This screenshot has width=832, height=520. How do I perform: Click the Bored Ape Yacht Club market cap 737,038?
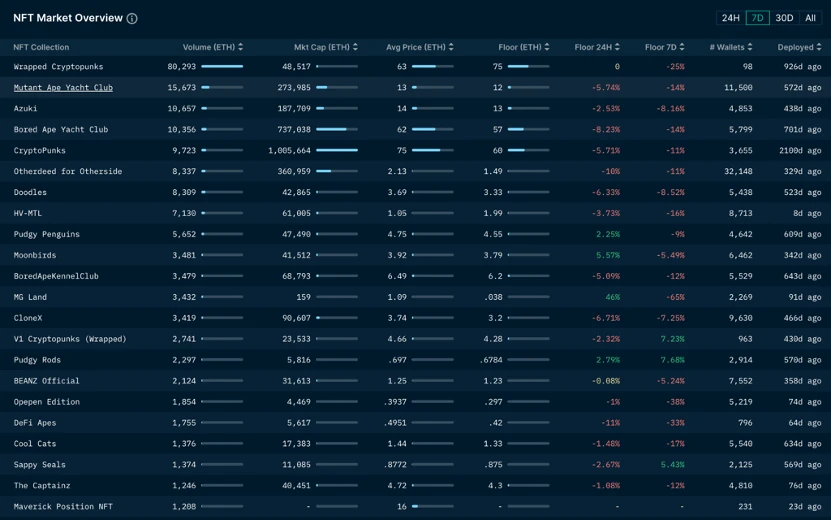[x=294, y=129]
